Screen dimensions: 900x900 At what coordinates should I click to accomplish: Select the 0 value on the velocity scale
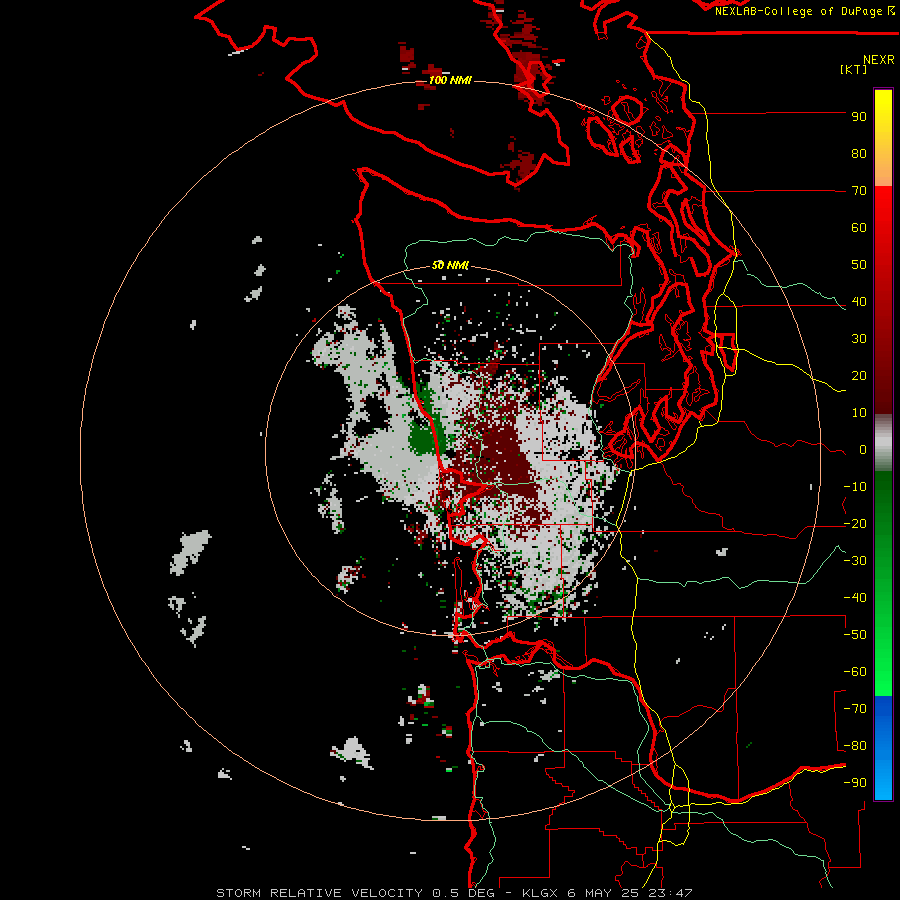(x=862, y=450)
